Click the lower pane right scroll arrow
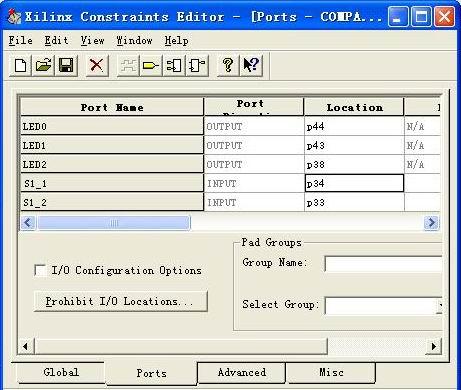 click(x=434, y=346)
